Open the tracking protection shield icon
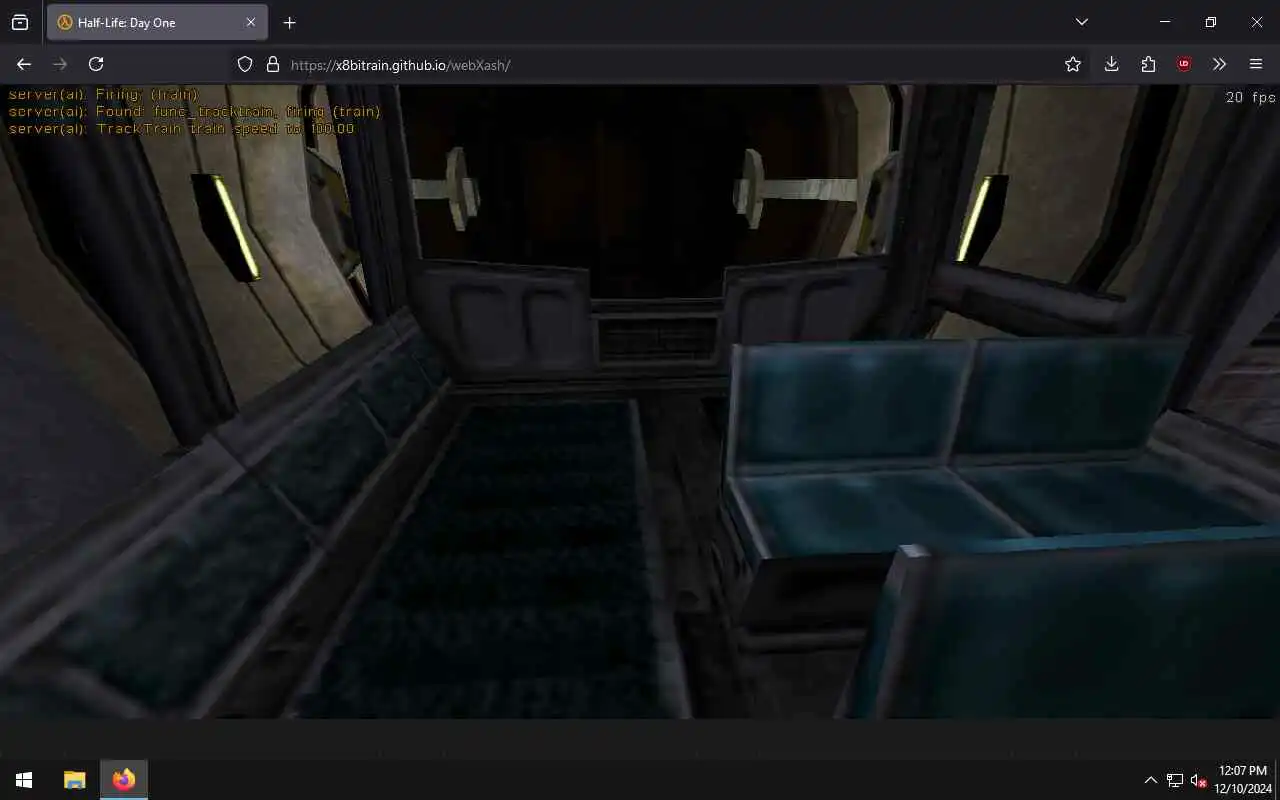The height and width of the screenshot is (800, 1280). pos(245,64)
